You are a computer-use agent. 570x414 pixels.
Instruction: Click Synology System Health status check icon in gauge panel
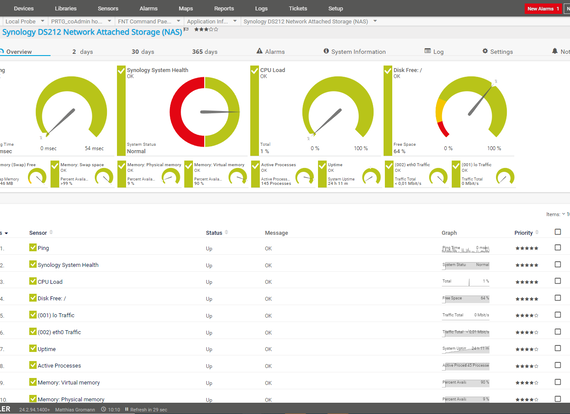121,70
